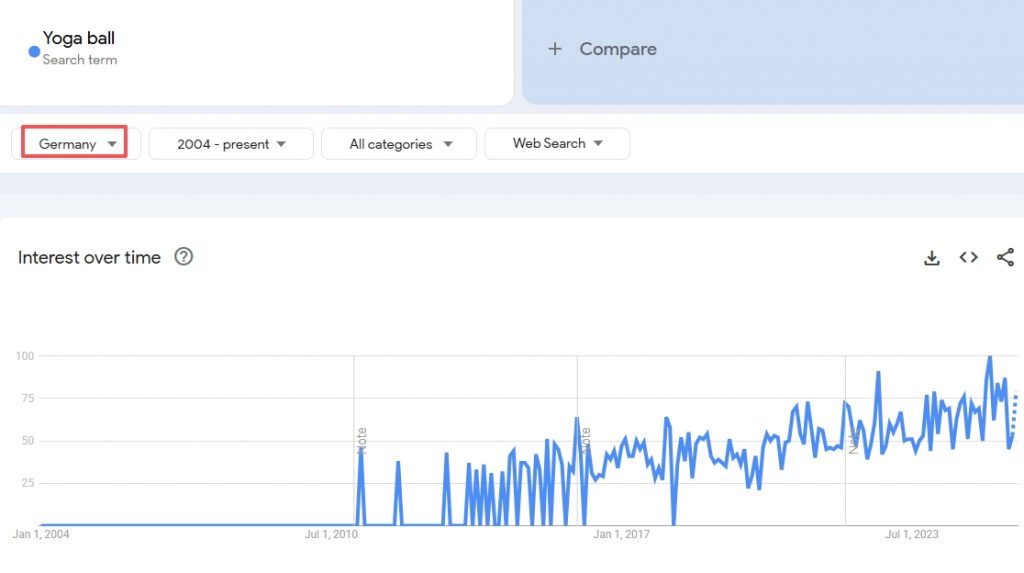The height and width of the screenshot is (573, 1024).
Task: Share the Interest over time chart
Action: point(1005,258)
